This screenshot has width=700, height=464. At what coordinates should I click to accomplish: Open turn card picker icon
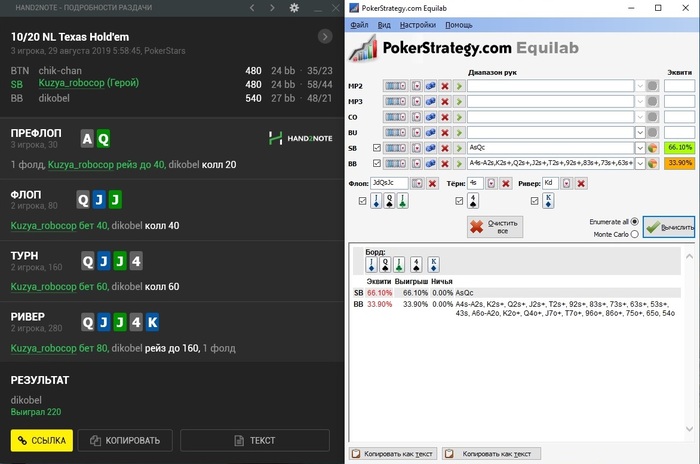[491, 183]
